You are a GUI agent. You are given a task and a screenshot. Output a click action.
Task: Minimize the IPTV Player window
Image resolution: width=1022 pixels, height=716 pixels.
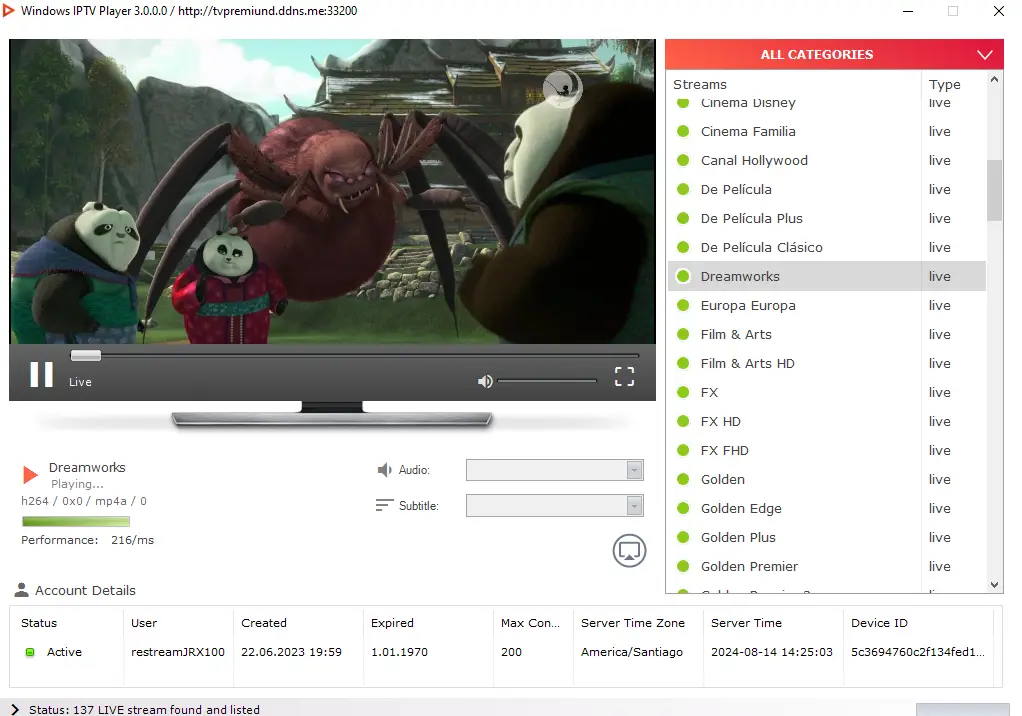[907, 11]
